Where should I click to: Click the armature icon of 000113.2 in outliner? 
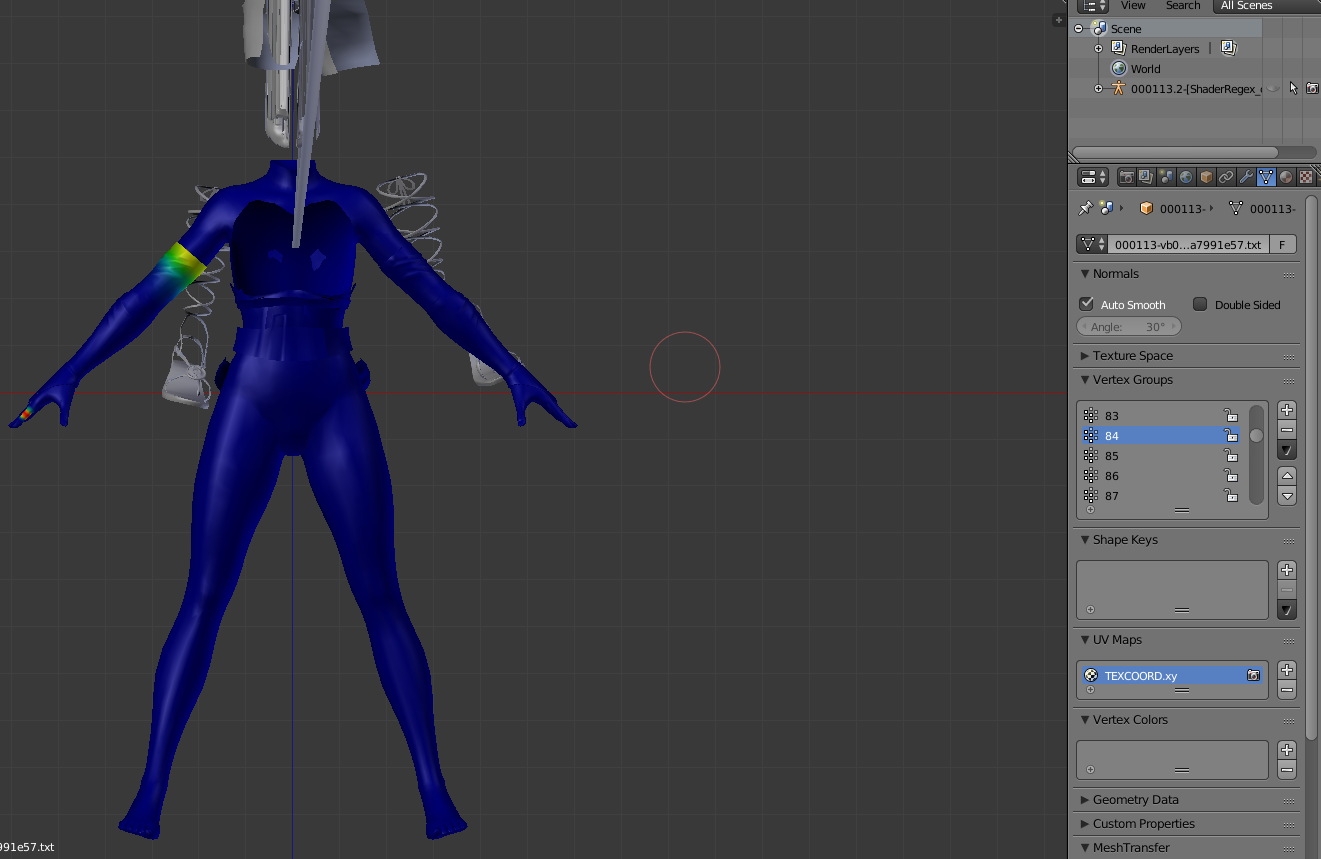1118,88
